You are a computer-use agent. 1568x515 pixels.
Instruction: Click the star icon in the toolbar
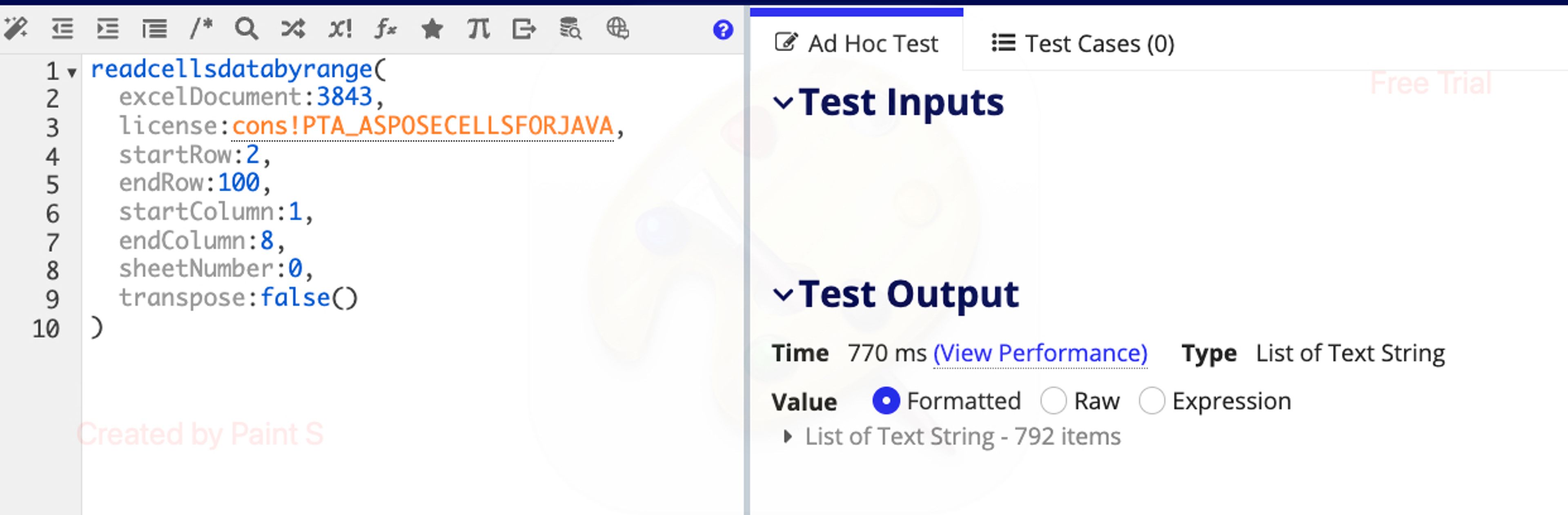coord(432,29)
